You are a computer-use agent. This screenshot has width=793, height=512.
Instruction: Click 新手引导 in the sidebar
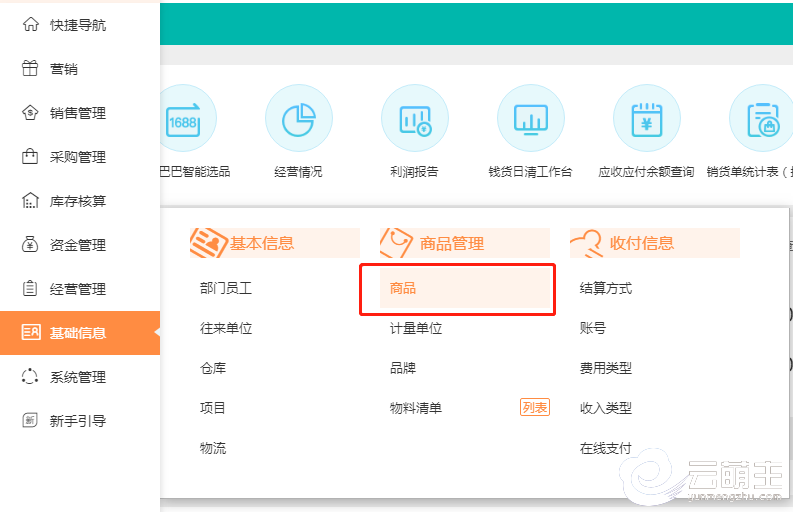(77, 421)
